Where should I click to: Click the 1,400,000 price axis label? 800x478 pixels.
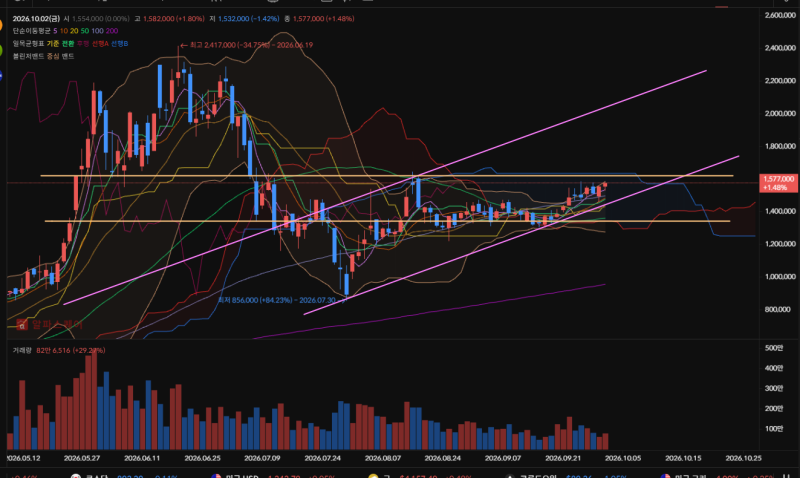pyautogui.click(x=780, y=211)
